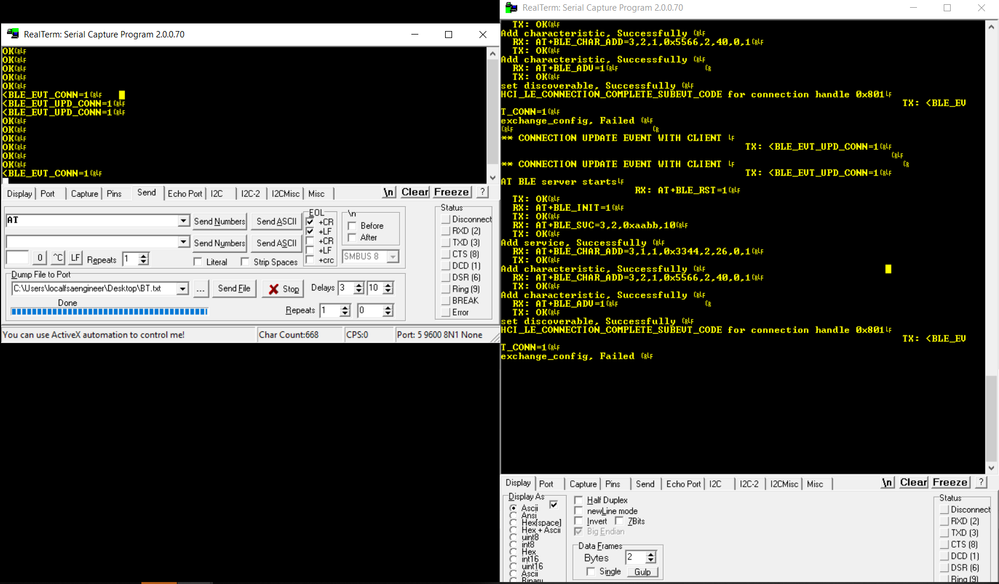Click the ... browse button beside the BT.txt path
999x584 pixels.
[x=200, y=288]
